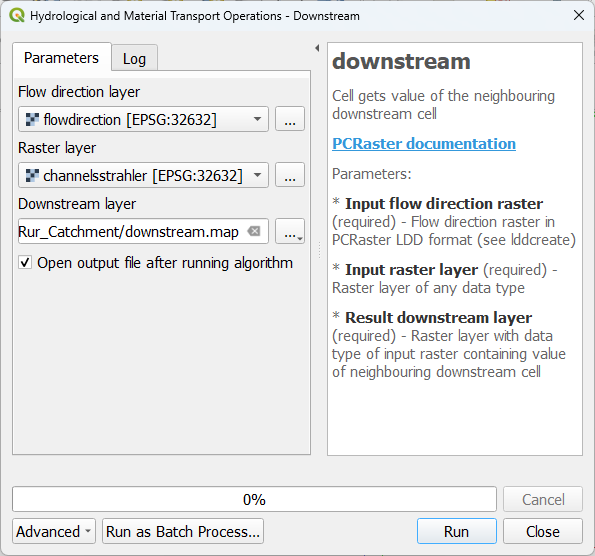Open the PCRaster documentation link
Image resolution: width=595 pixels, height=556 pixels.
(x=424, y=144)
